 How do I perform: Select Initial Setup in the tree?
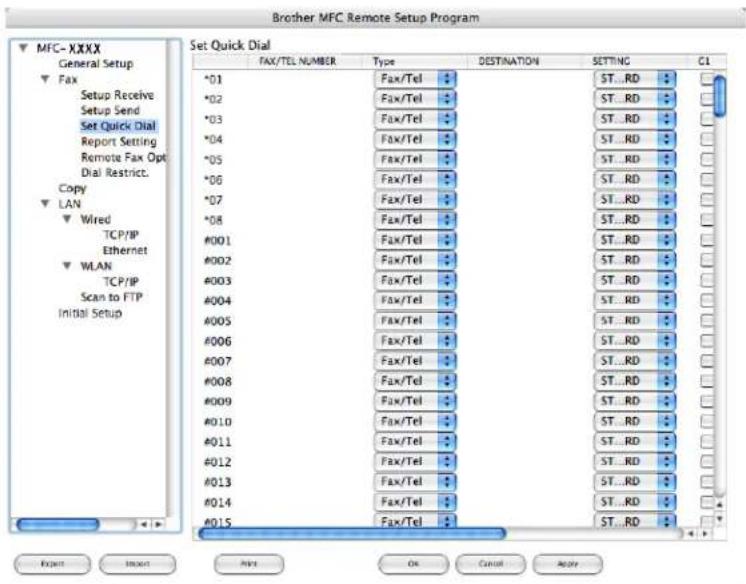90,313
